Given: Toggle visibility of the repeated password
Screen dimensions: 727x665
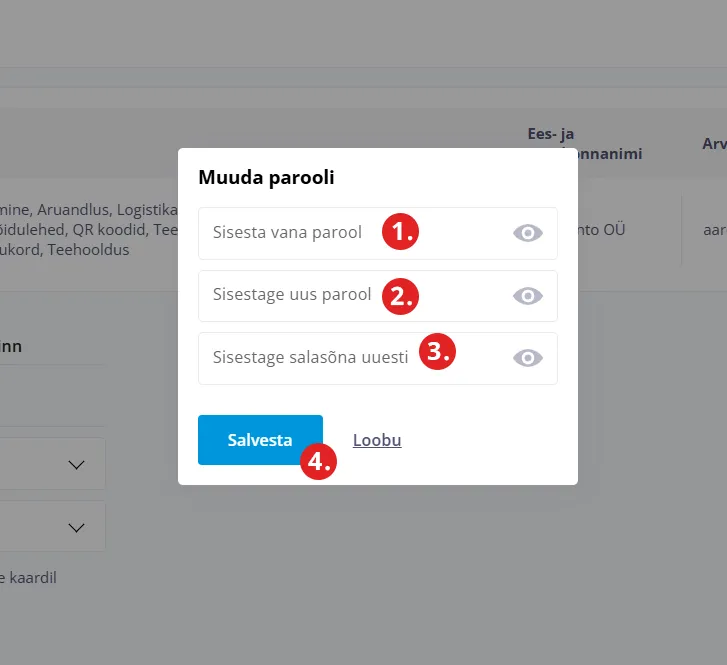Looking at the screenshot, I should tap(528, 358).
